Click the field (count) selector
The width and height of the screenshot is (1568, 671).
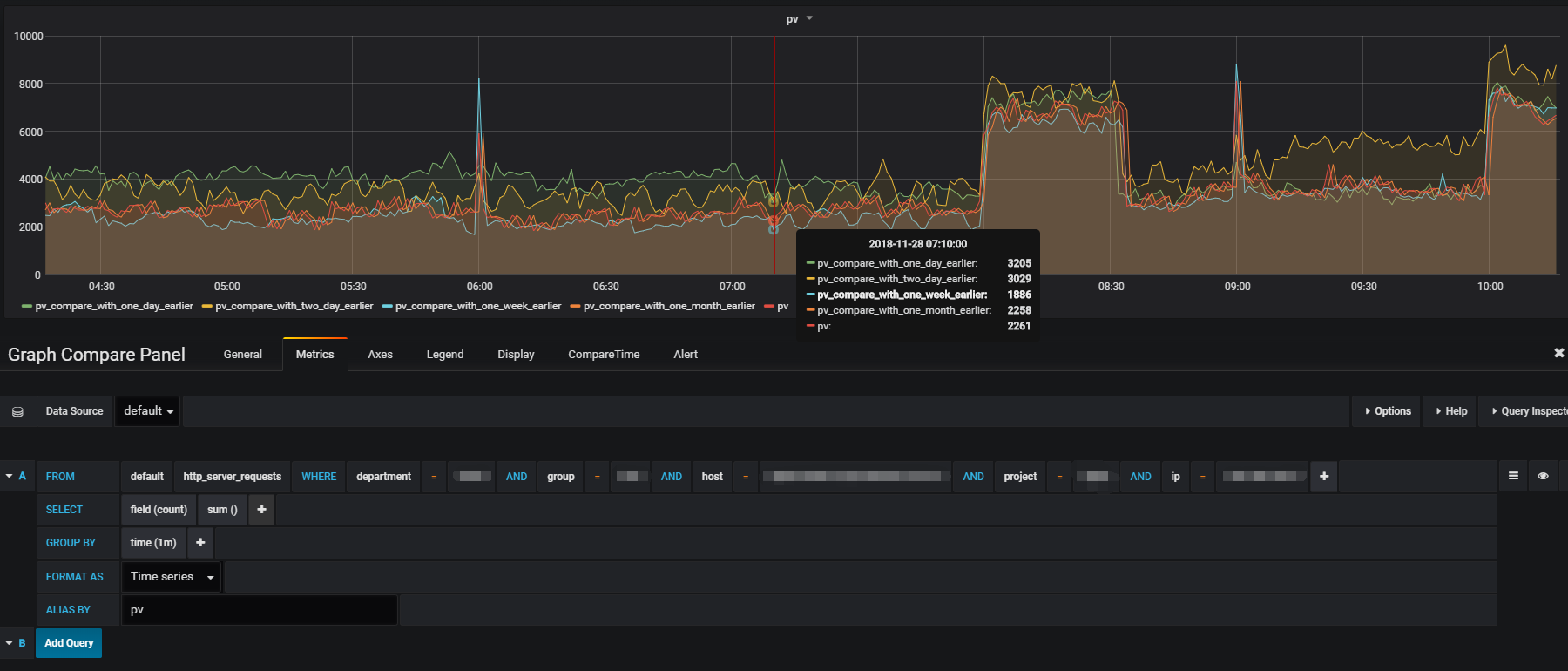pyautogui.click(x=159, y=510)
